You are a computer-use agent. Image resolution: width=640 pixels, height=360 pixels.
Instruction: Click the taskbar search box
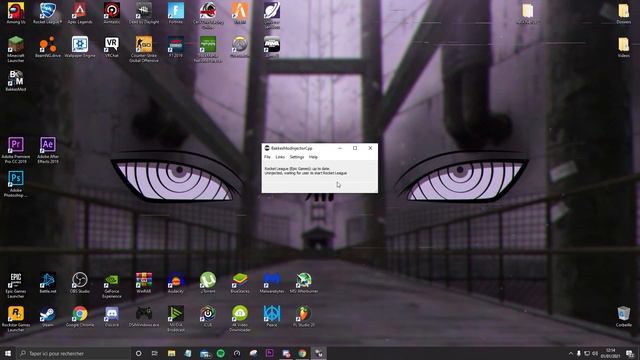click(73, 353)
